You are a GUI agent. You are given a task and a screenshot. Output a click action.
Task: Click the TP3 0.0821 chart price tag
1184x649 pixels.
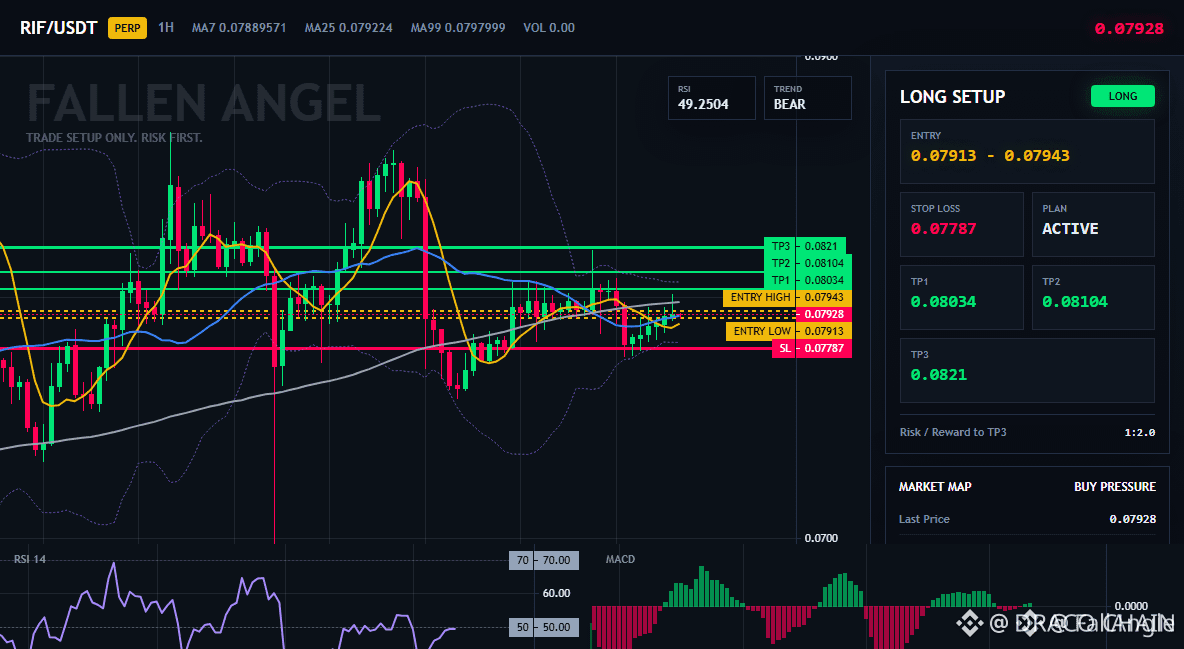[x=805, y=246]
